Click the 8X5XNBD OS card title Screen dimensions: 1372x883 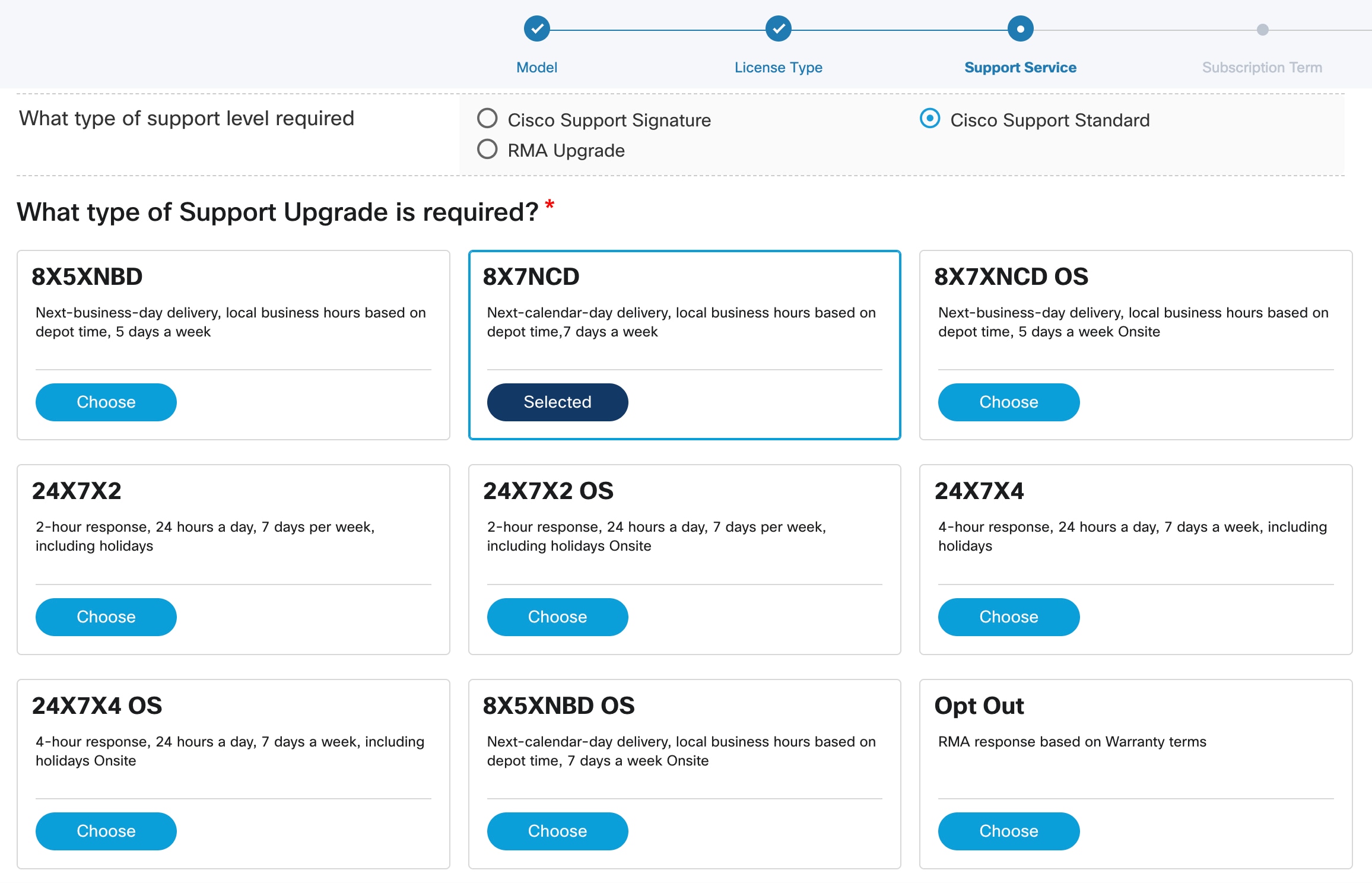point(559,706)
